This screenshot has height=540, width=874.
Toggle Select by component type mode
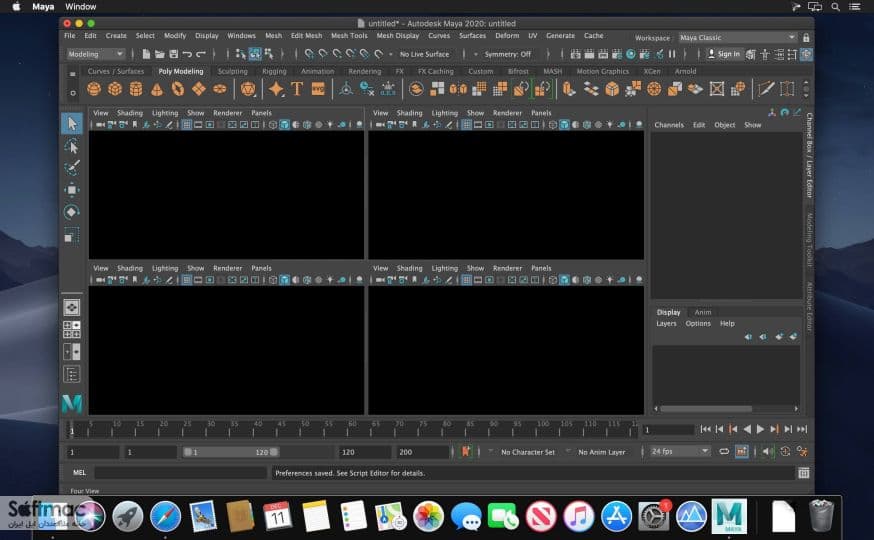coord(269,54)
